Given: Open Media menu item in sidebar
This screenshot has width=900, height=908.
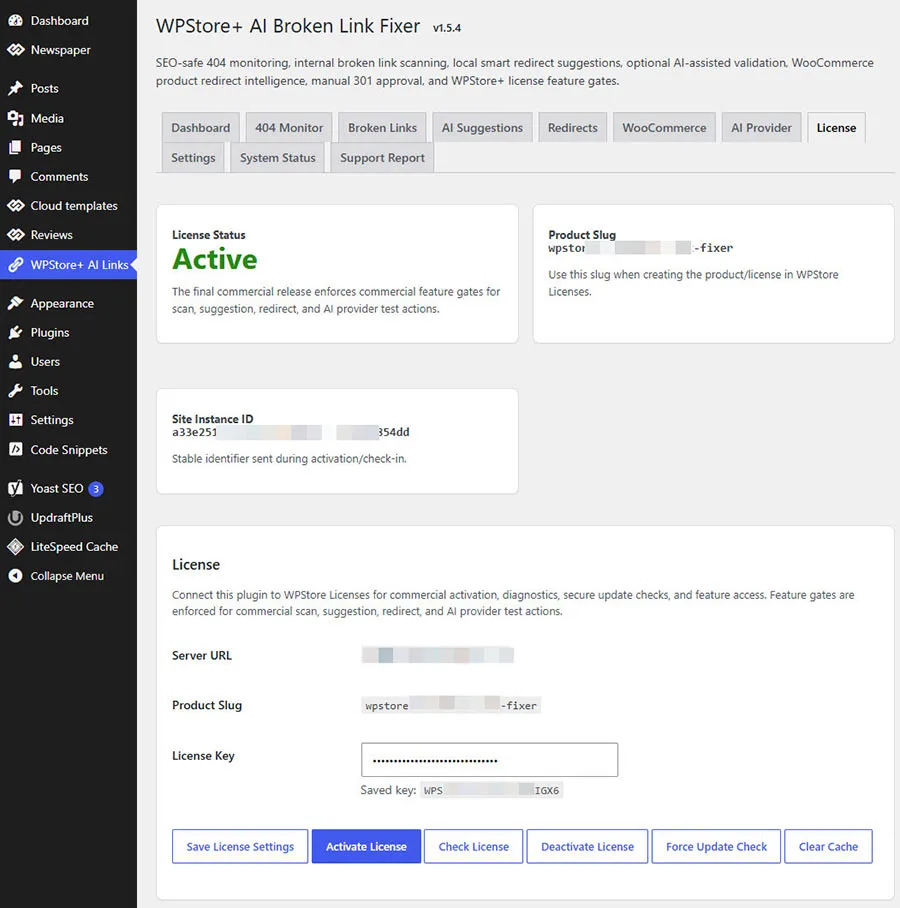Looking at the screenshot, I should click(47, 118).
